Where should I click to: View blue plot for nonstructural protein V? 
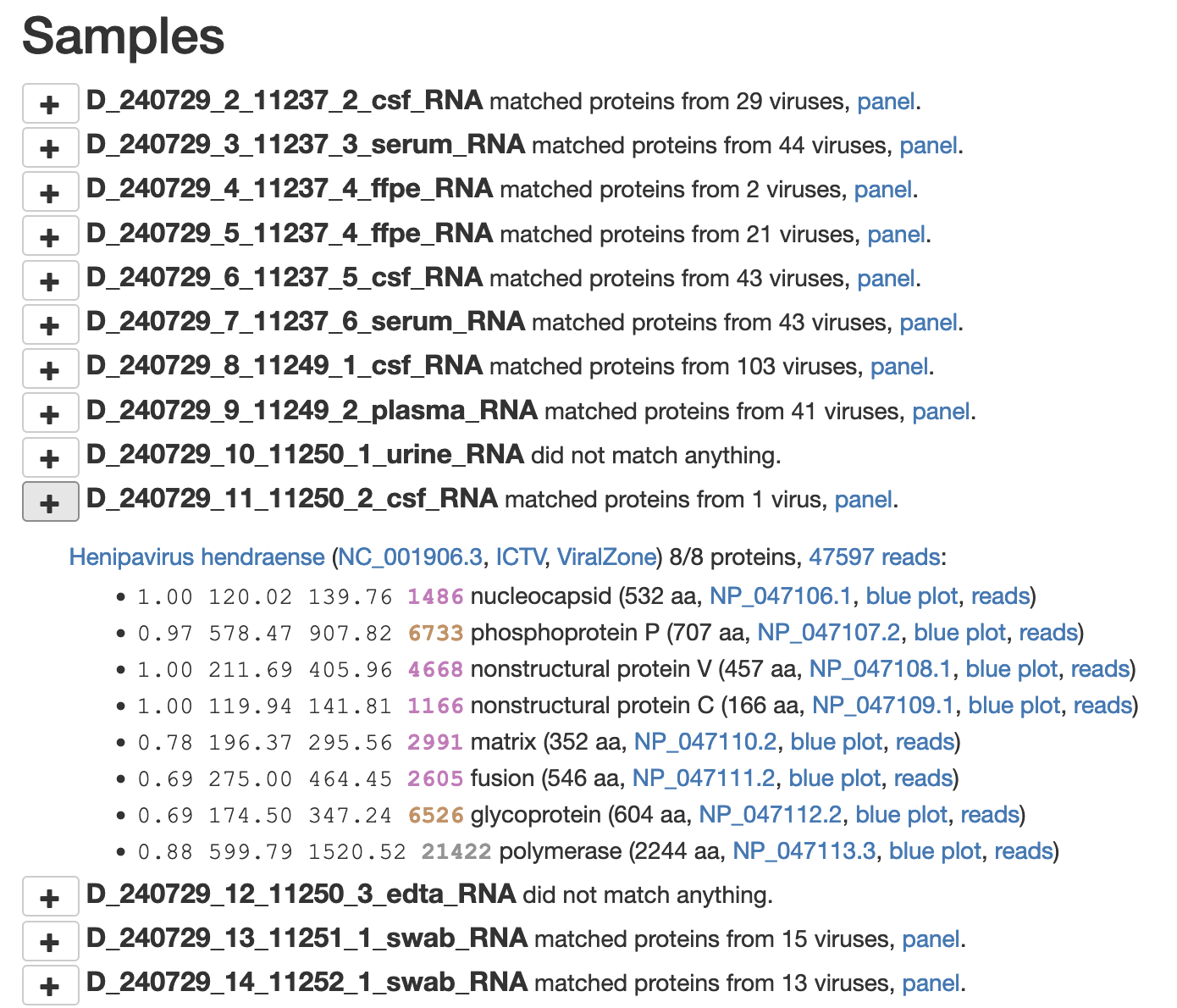1012,669
